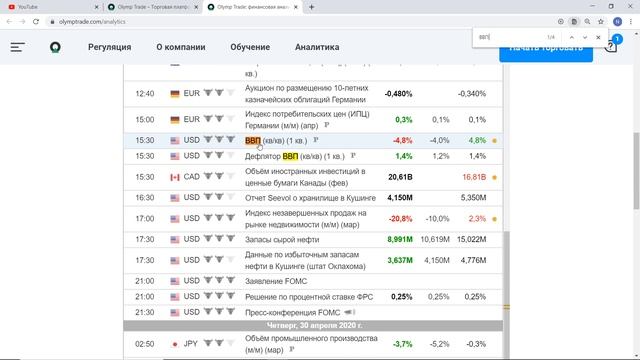The height and width of the screenshot is (360, 640).
Task: Go to previous find result
Action: coord(571,37)
